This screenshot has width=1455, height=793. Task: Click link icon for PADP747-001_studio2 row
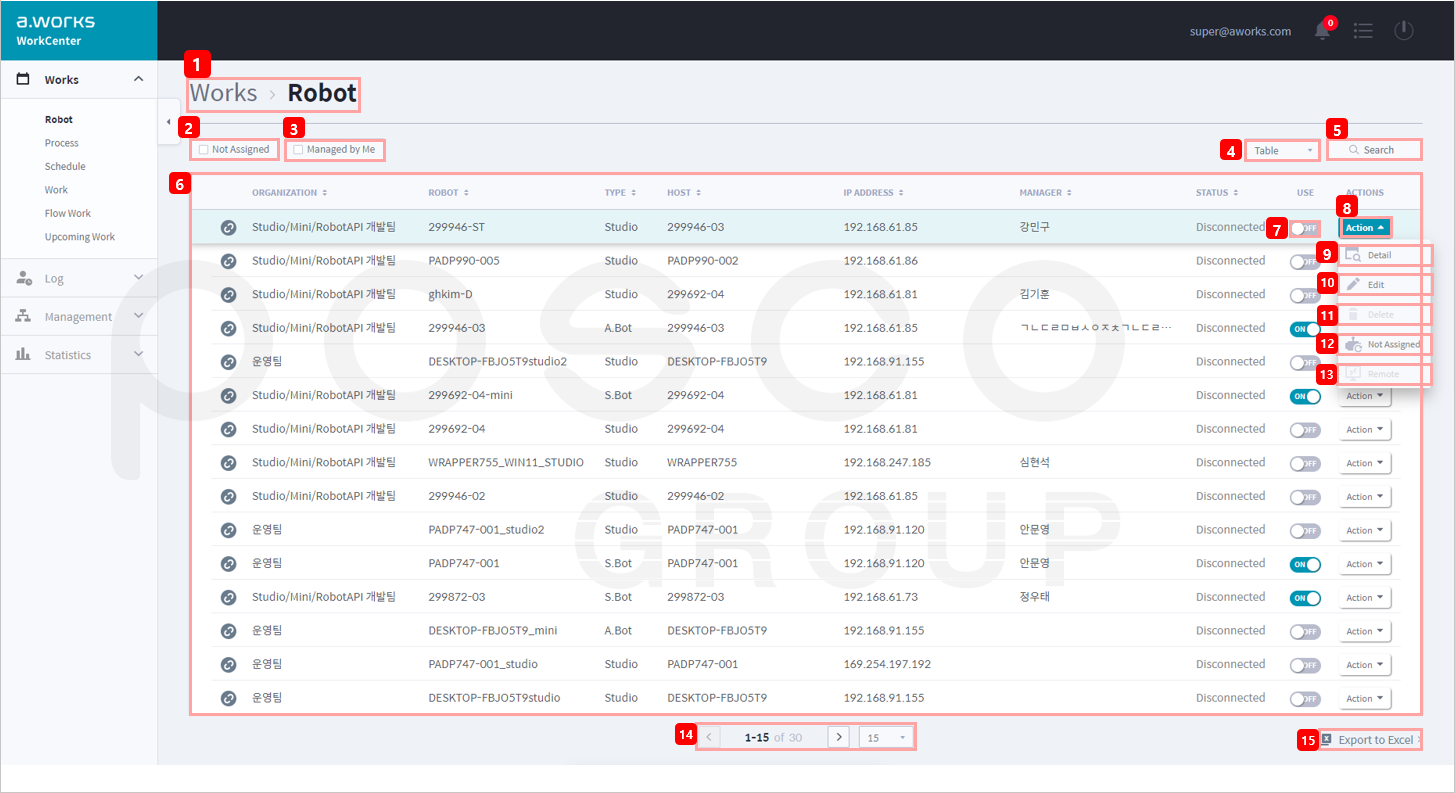pos(228,530)
